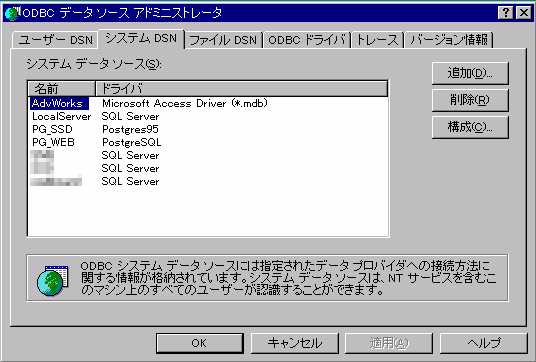Click the ドライバ column header

(242, 89)
